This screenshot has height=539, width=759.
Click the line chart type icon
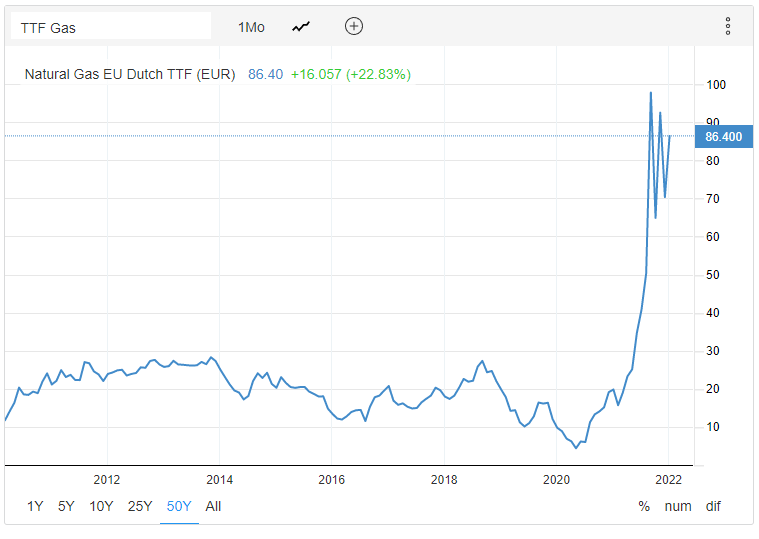pos(301,27)
